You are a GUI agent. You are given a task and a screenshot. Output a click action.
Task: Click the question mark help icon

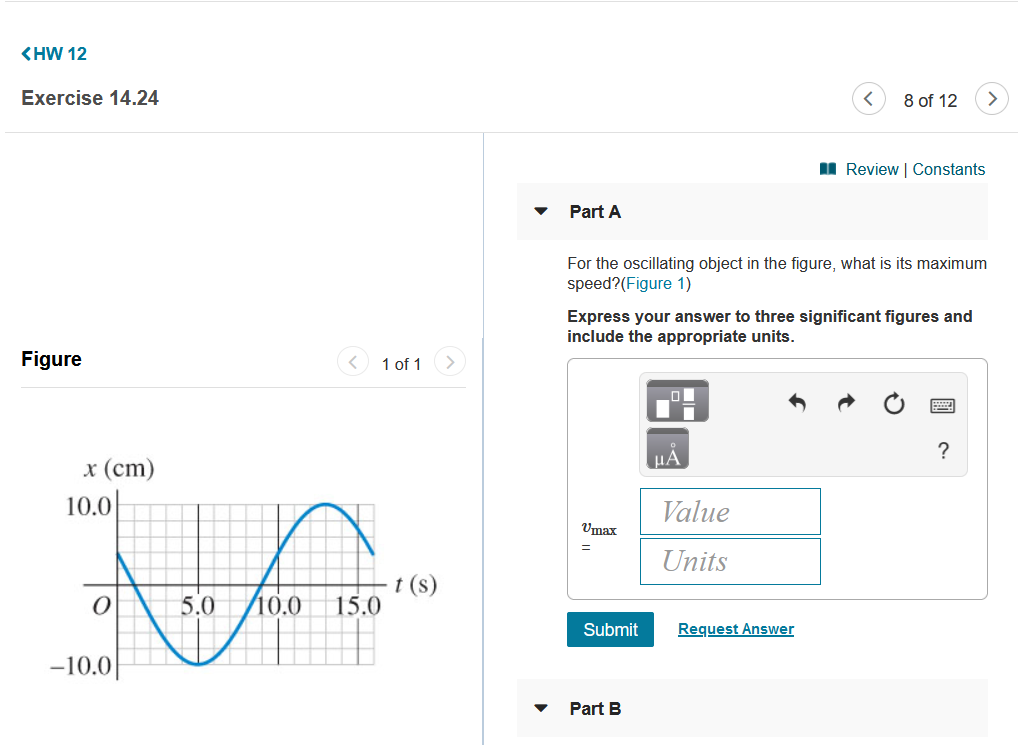tap(941, 451)
